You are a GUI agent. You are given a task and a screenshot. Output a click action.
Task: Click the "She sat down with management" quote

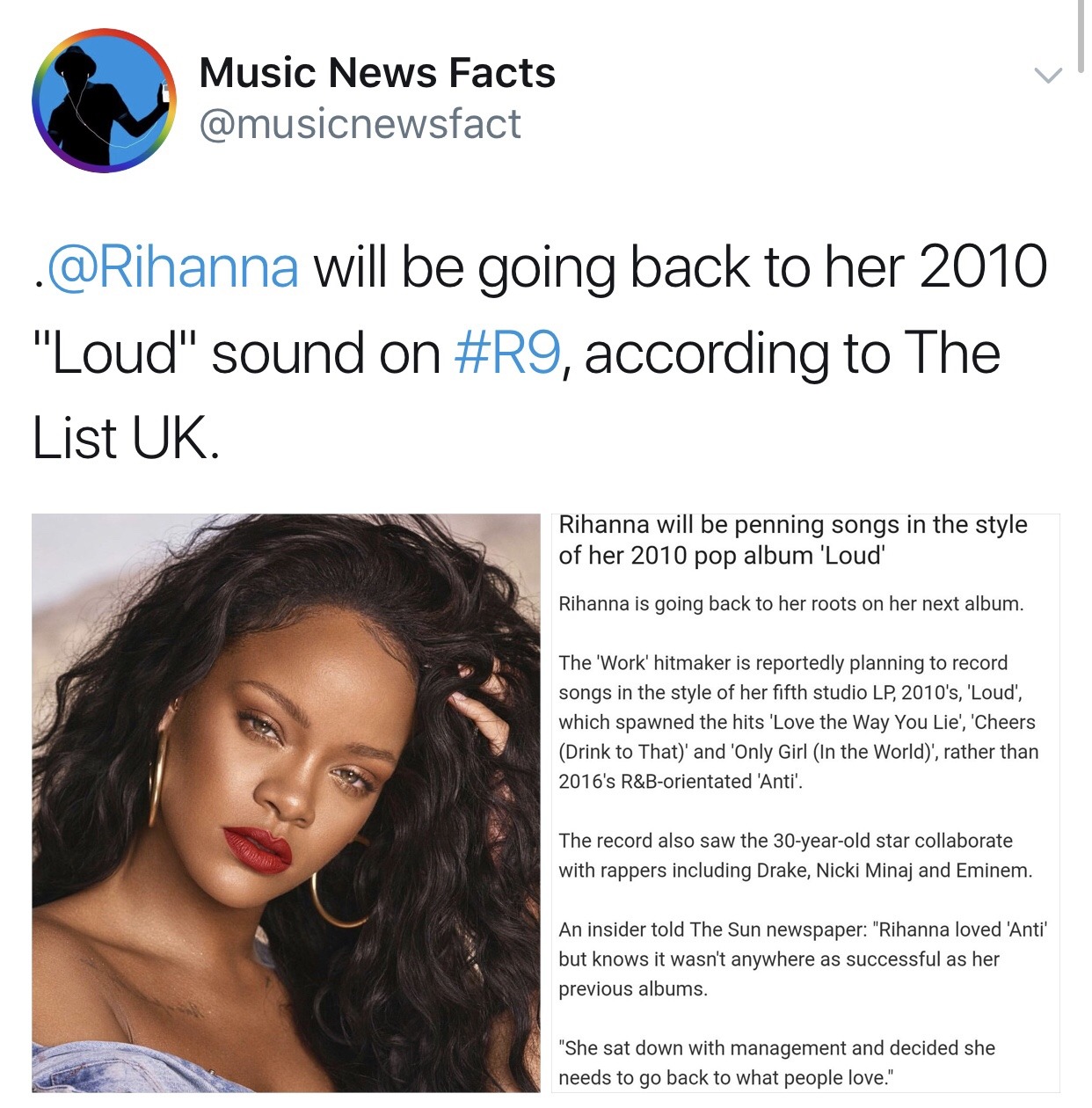click(x=776, y=1062)
